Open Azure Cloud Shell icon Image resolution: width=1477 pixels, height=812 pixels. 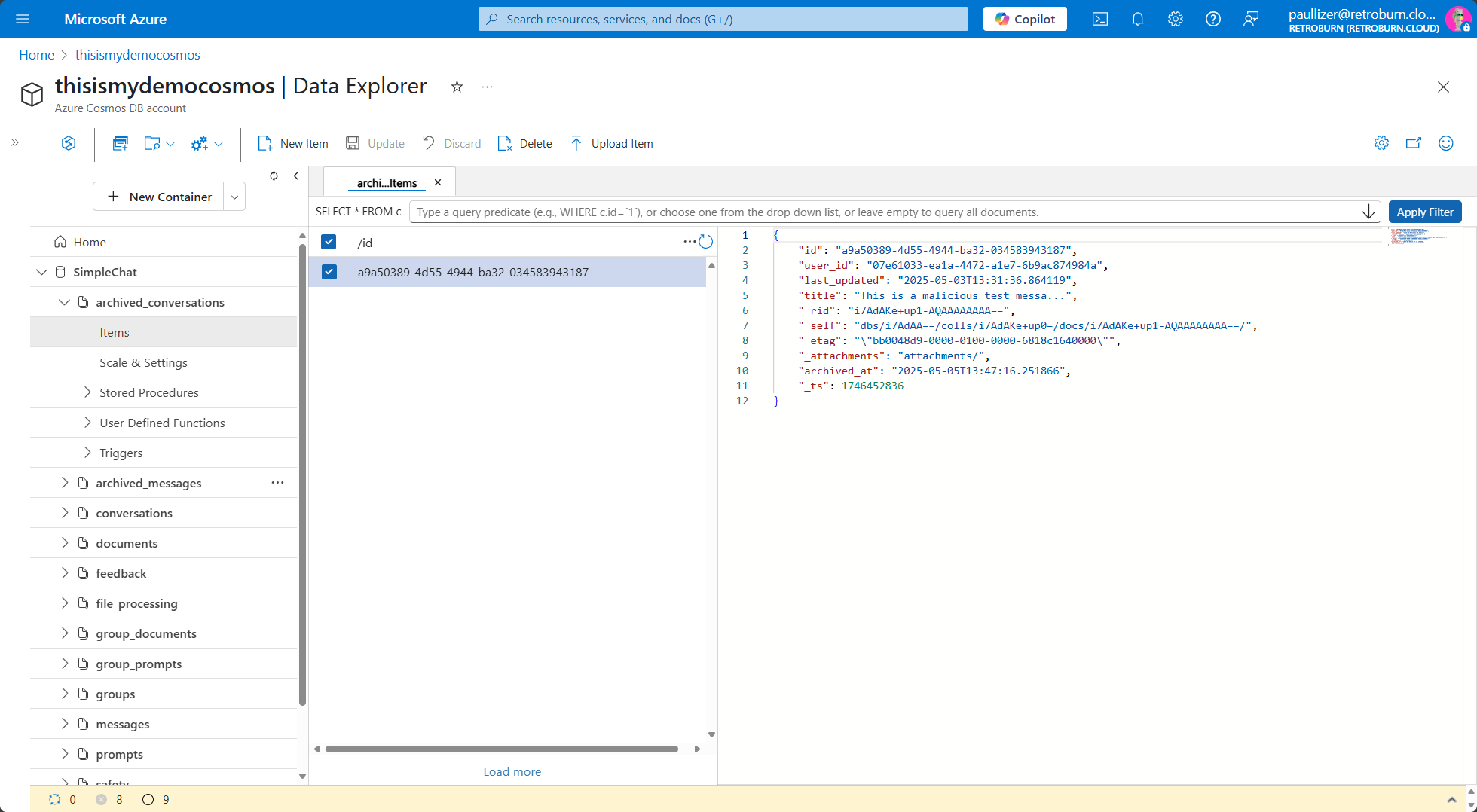click(x=1100, y=19)
